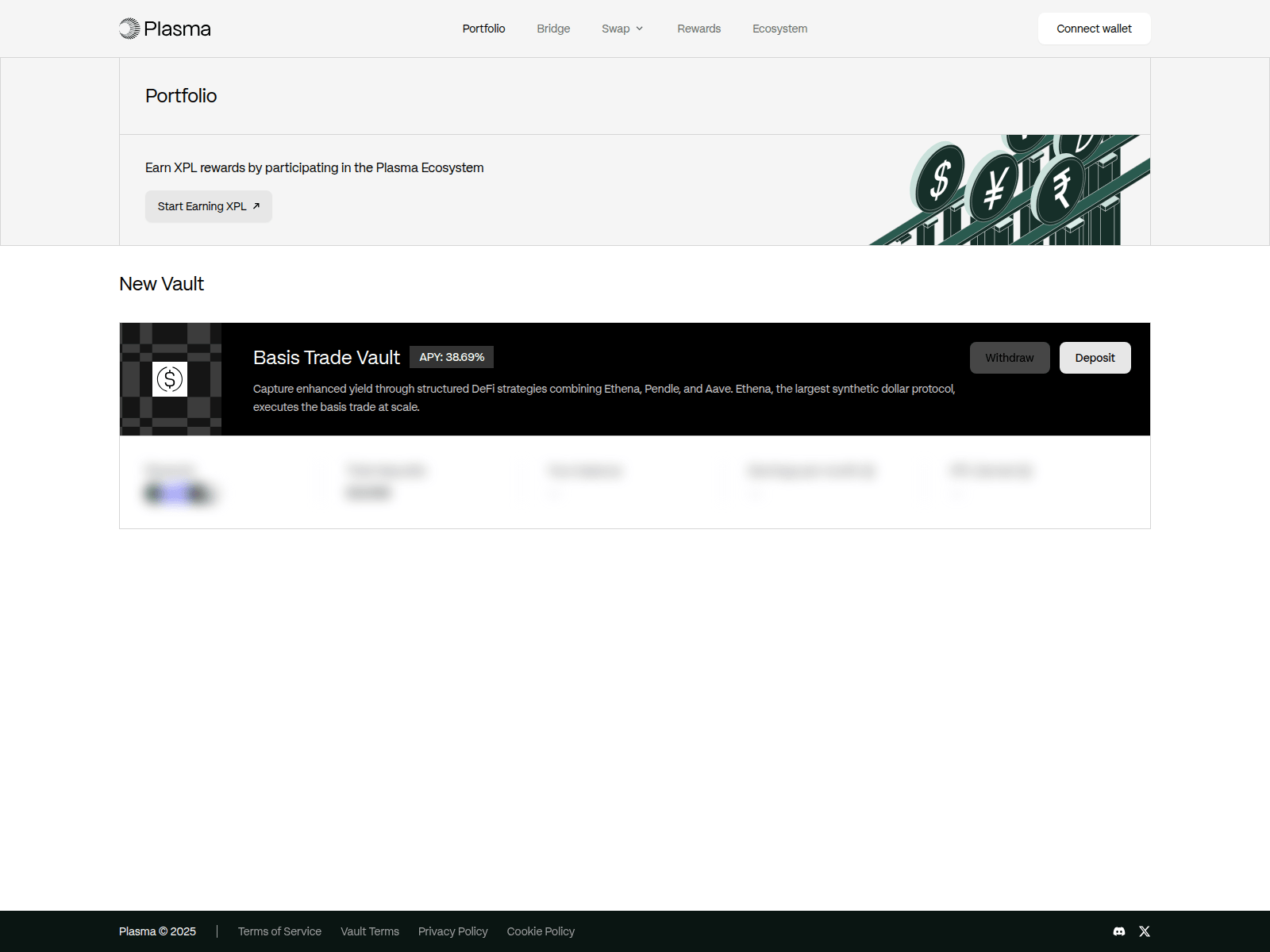Select the Portfolio navigation tab

pos(483,29)
